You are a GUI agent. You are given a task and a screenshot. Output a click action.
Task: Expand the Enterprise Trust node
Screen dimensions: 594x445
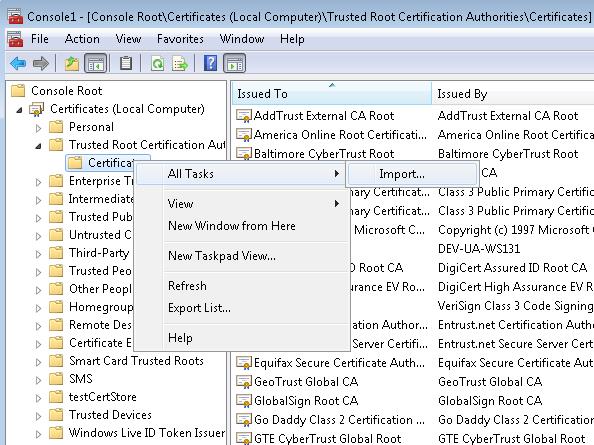38,182
